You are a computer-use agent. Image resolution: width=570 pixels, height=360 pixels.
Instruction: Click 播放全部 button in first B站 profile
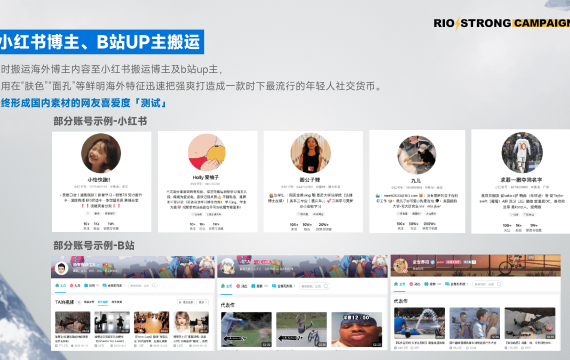pyautogui.click(x=186, y=302)
